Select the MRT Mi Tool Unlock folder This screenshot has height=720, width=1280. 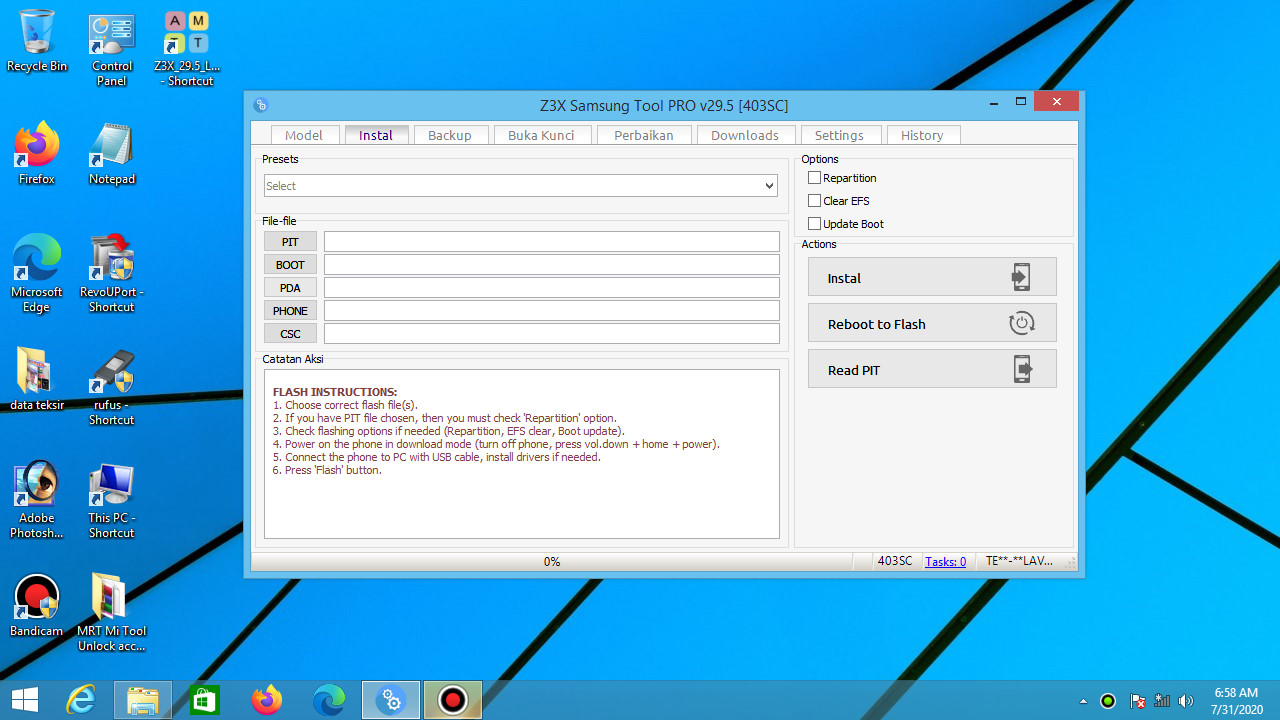coord(112,613)
